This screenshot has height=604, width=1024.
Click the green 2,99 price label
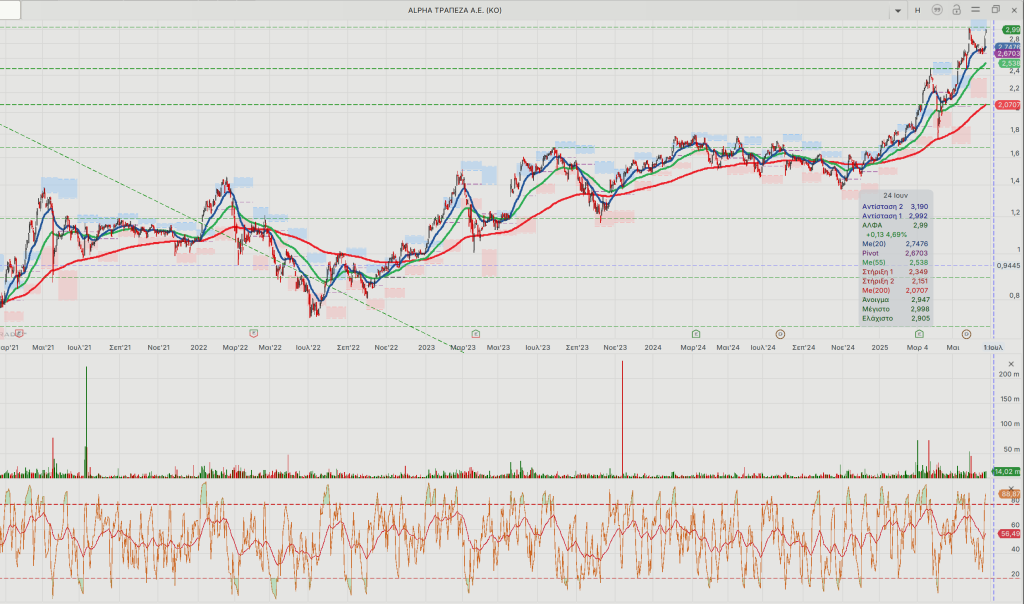coord(1010,30)
